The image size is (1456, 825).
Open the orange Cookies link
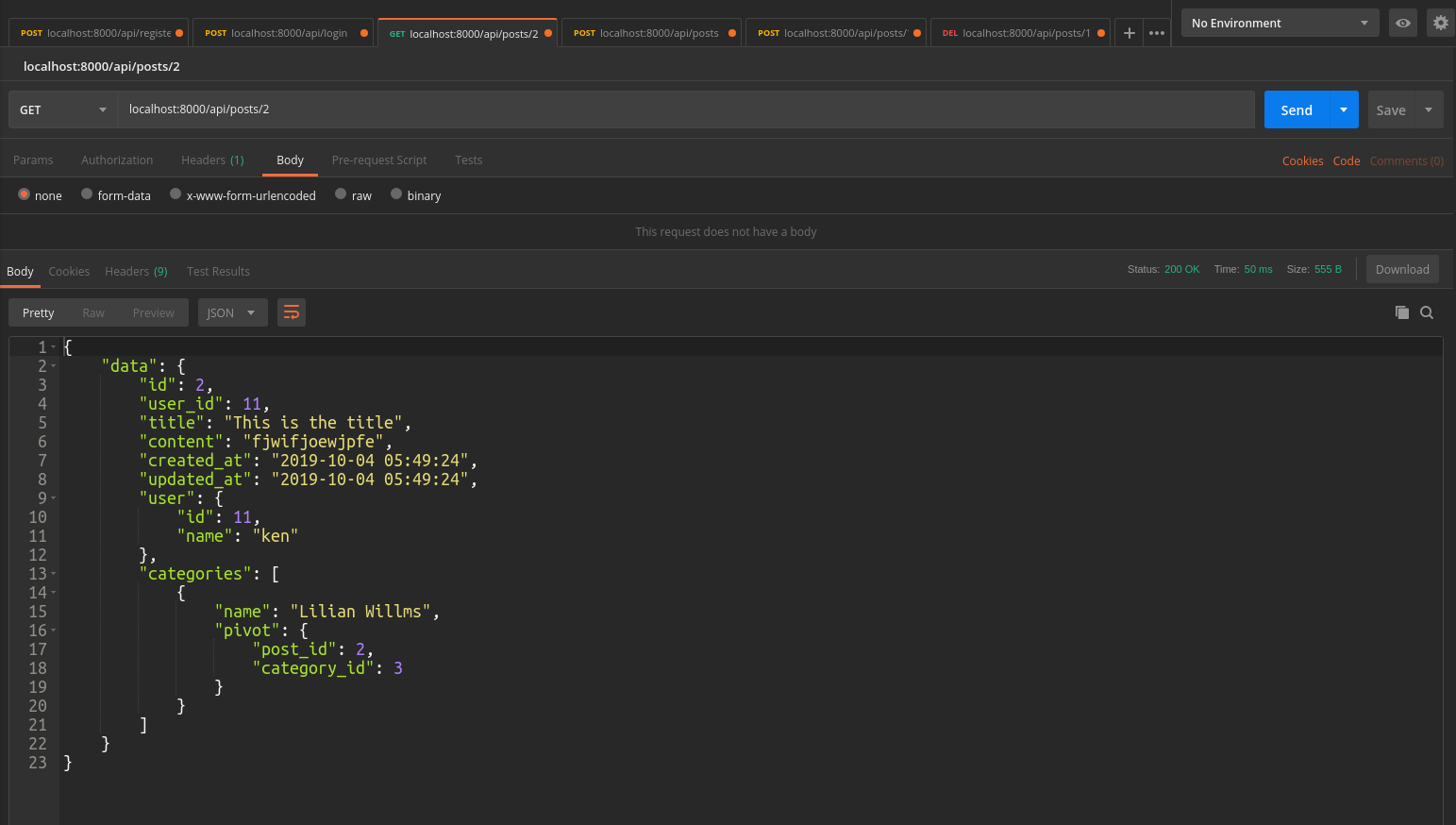pos(1302,161)
